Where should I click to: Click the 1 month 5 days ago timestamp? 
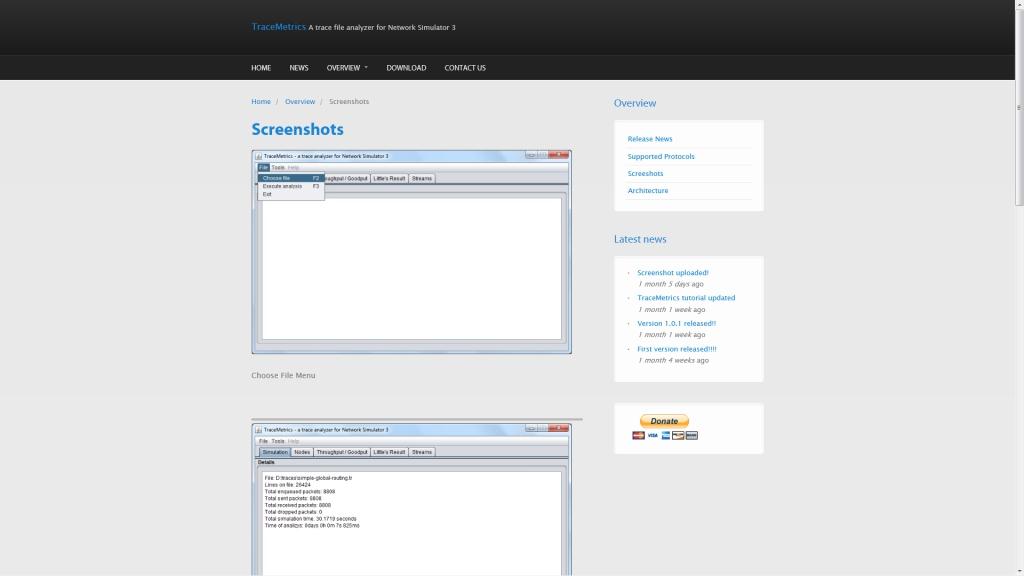coord(671,284)
